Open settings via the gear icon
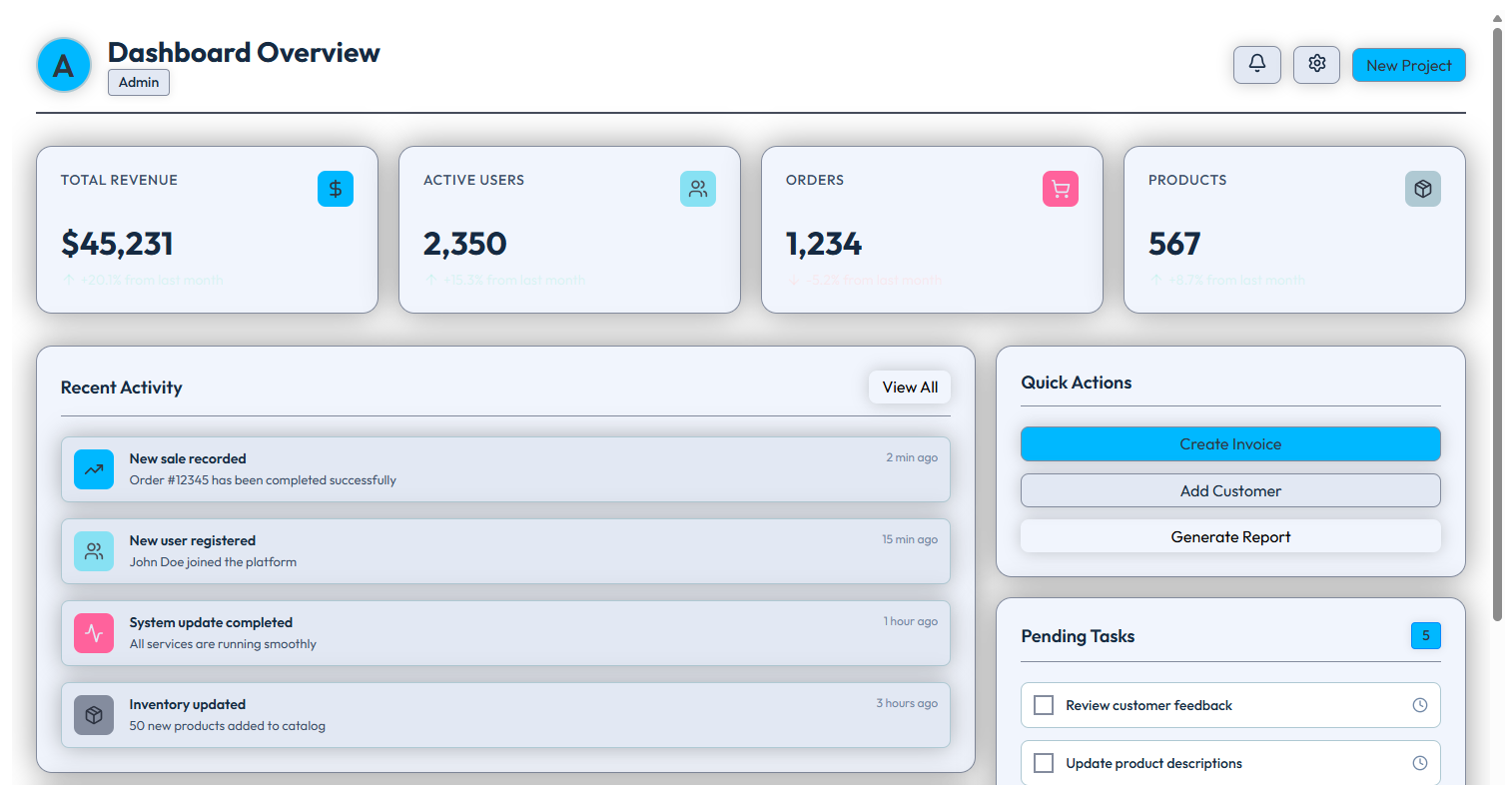Viewport: 1512px width, 785px height. point(1316,65)
